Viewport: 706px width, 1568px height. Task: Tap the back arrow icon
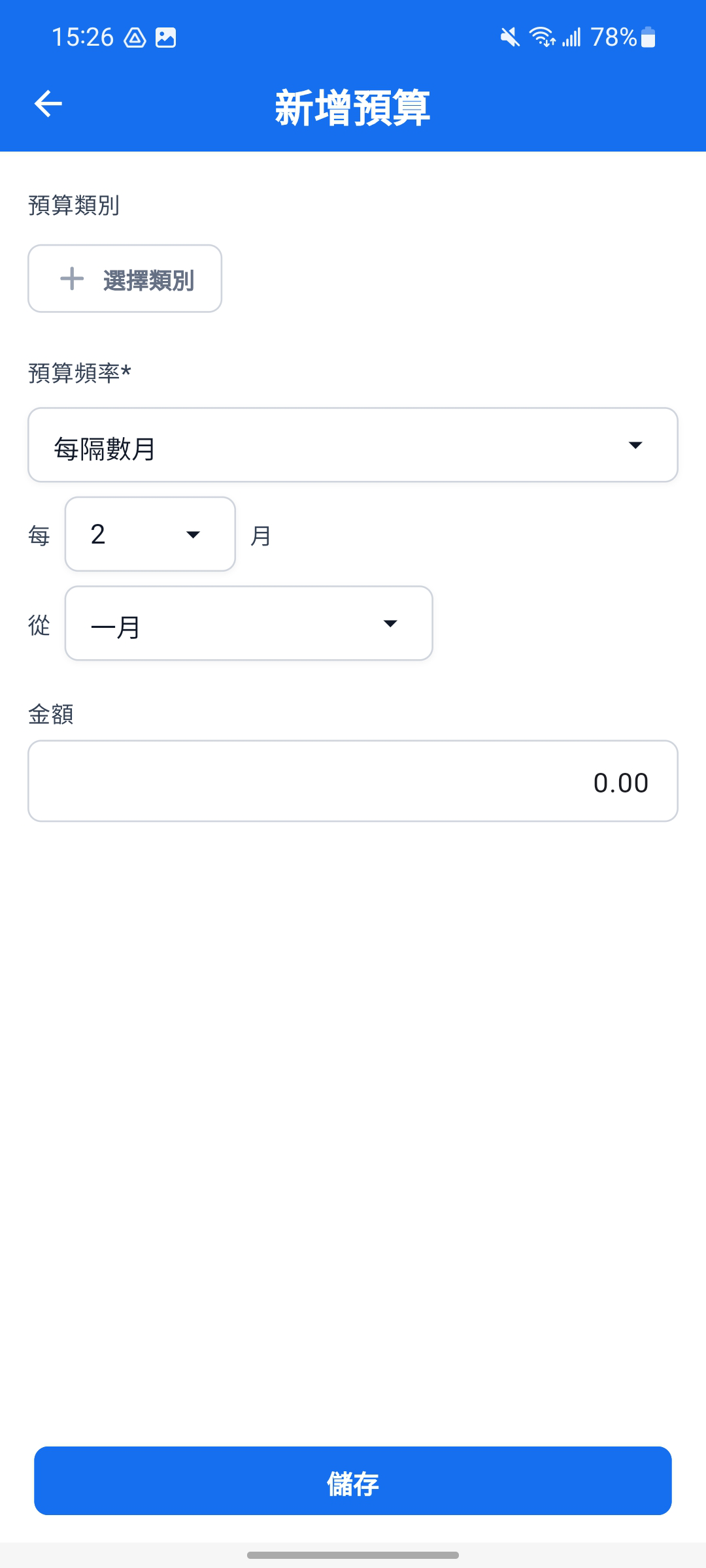tap(48, 104)
